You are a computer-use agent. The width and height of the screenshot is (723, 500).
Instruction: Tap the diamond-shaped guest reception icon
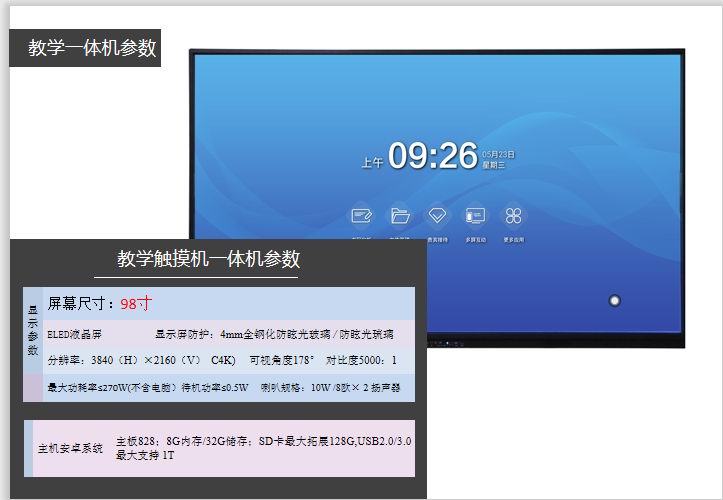437,216
